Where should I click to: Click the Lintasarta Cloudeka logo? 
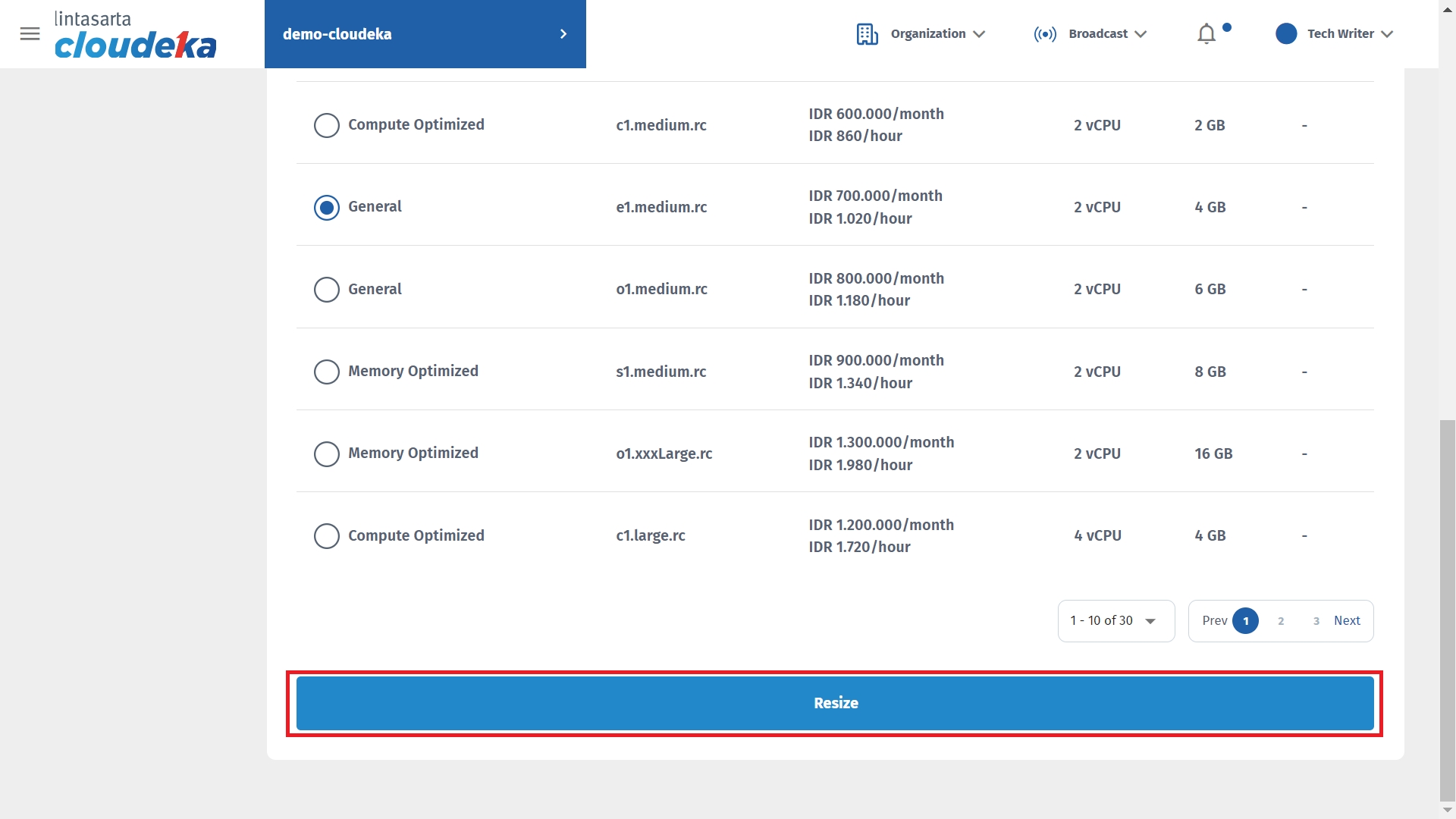click(135, 35)
